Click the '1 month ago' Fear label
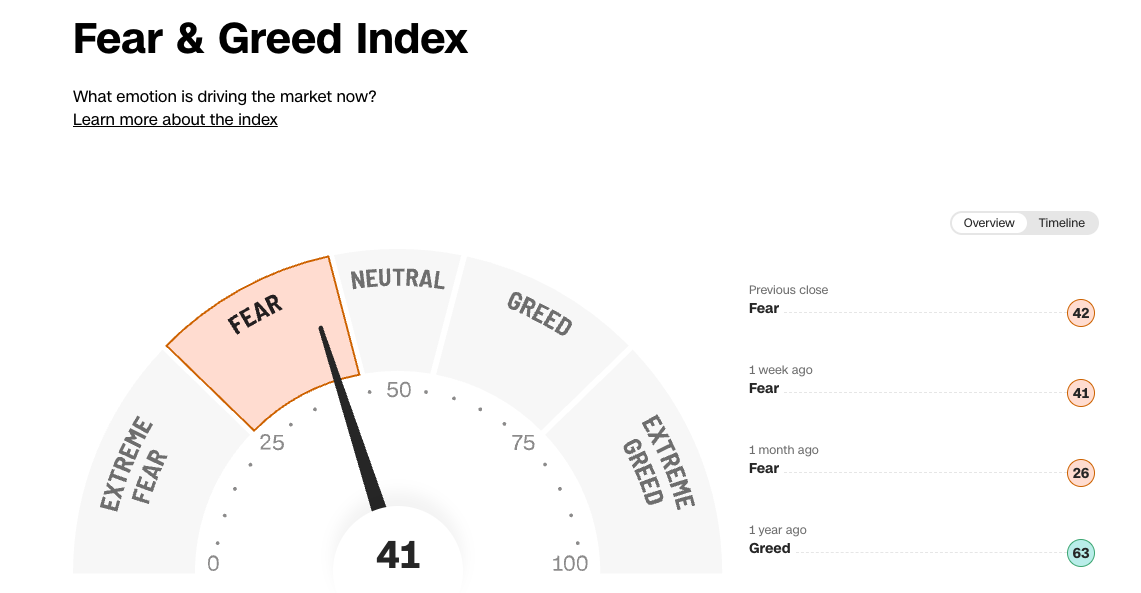This screenshot has width=1141, height=593. point(764,468)
